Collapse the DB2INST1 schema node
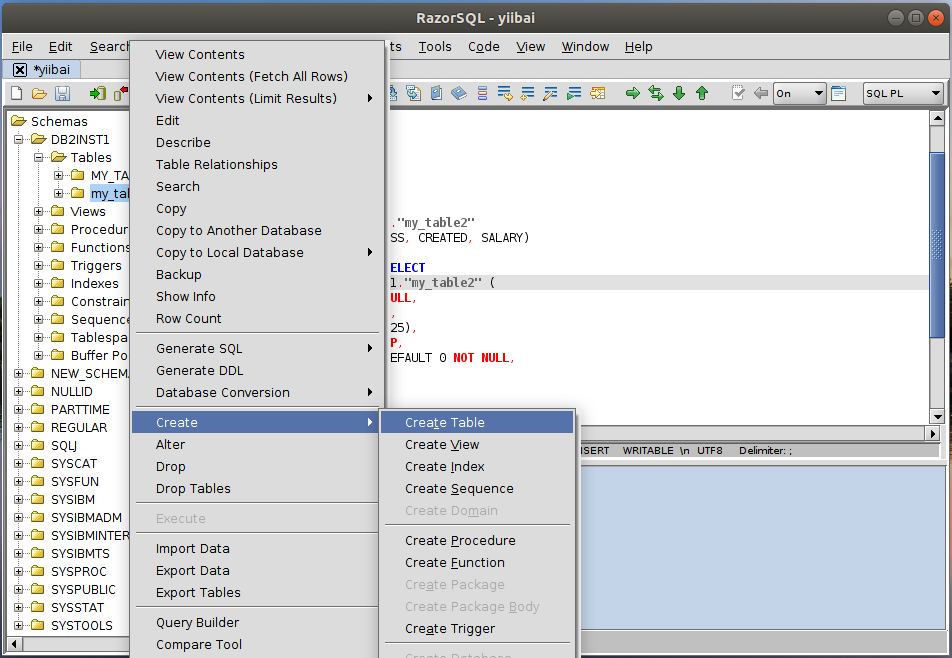952x658 pixels. click(19, 139)
